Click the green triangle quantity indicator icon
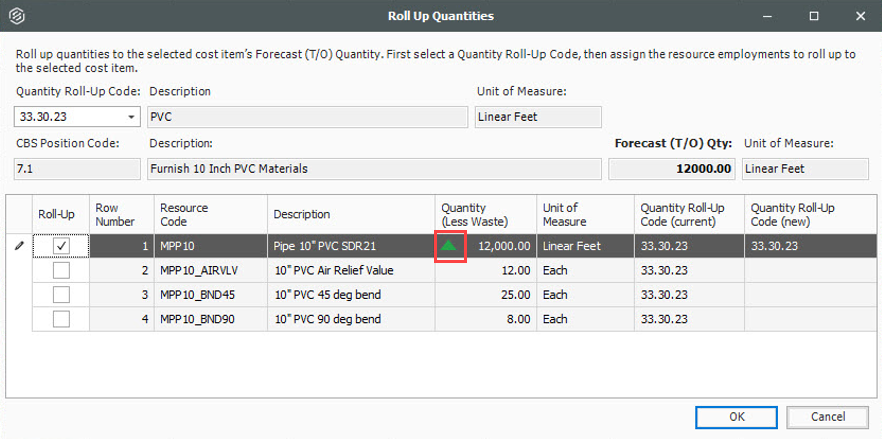This screenshot has height=439, width=882. [x=449, y=245]
